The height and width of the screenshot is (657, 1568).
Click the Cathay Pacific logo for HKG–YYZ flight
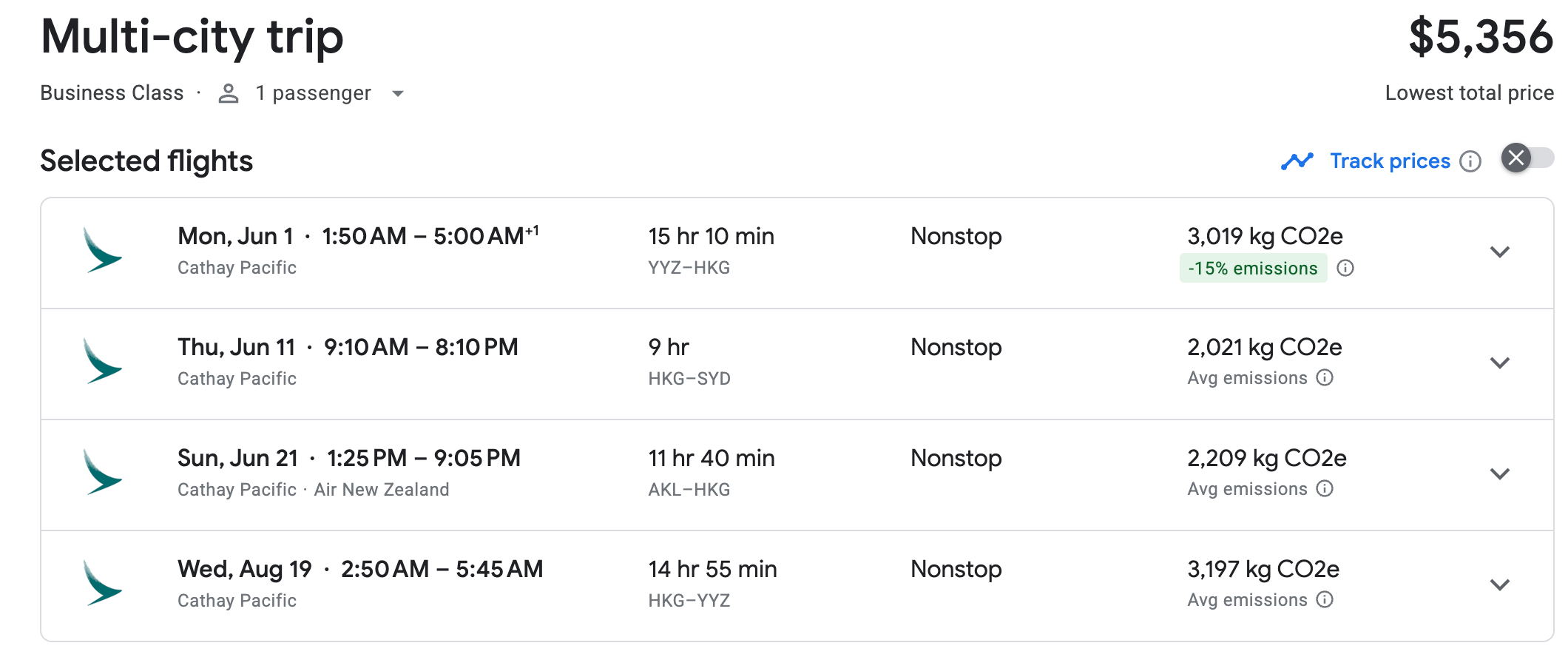coord(102,584)
